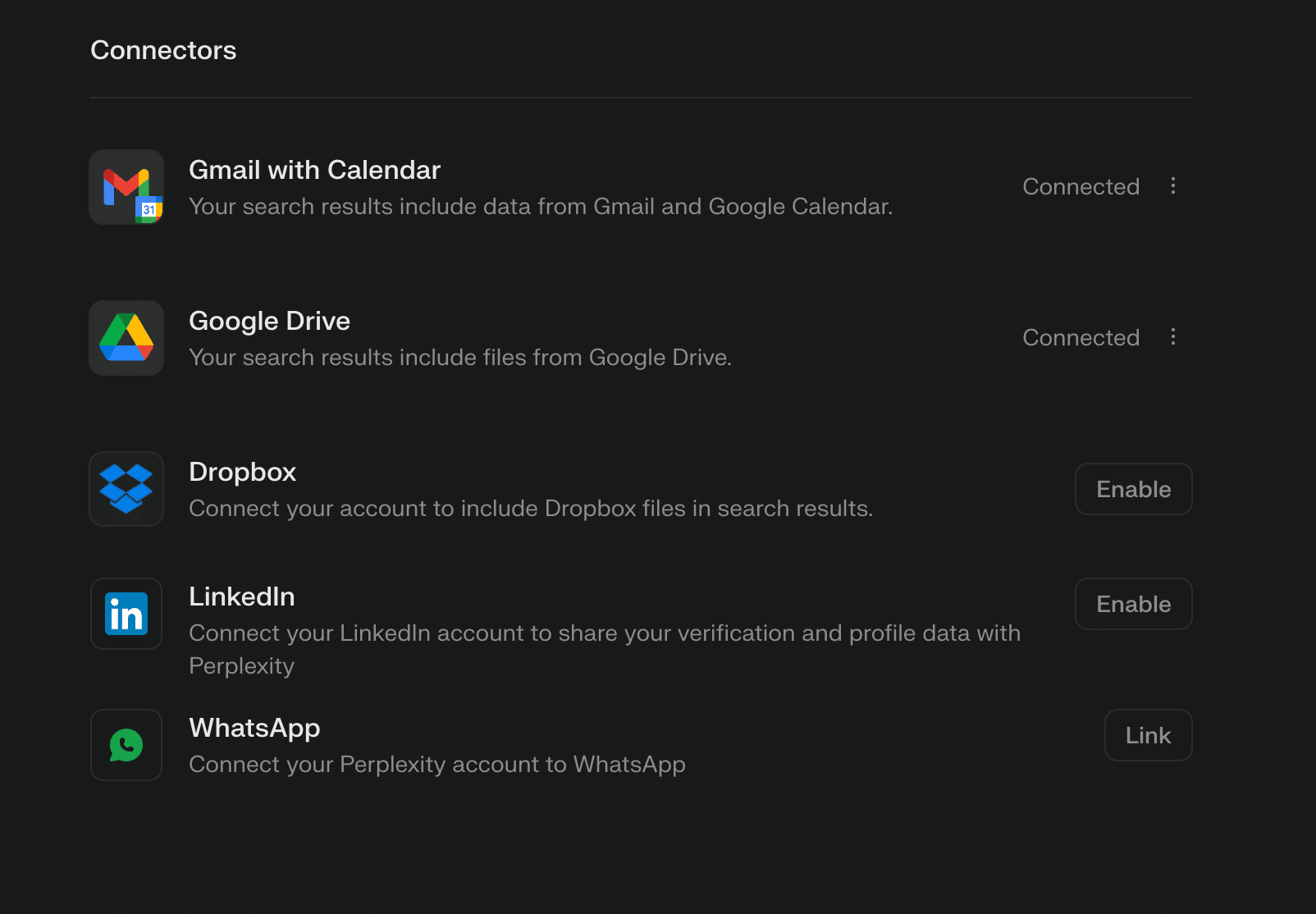The image size is (1316, 914).
Task: Click the WhatsApp logo icon
Action: [126, 745]
